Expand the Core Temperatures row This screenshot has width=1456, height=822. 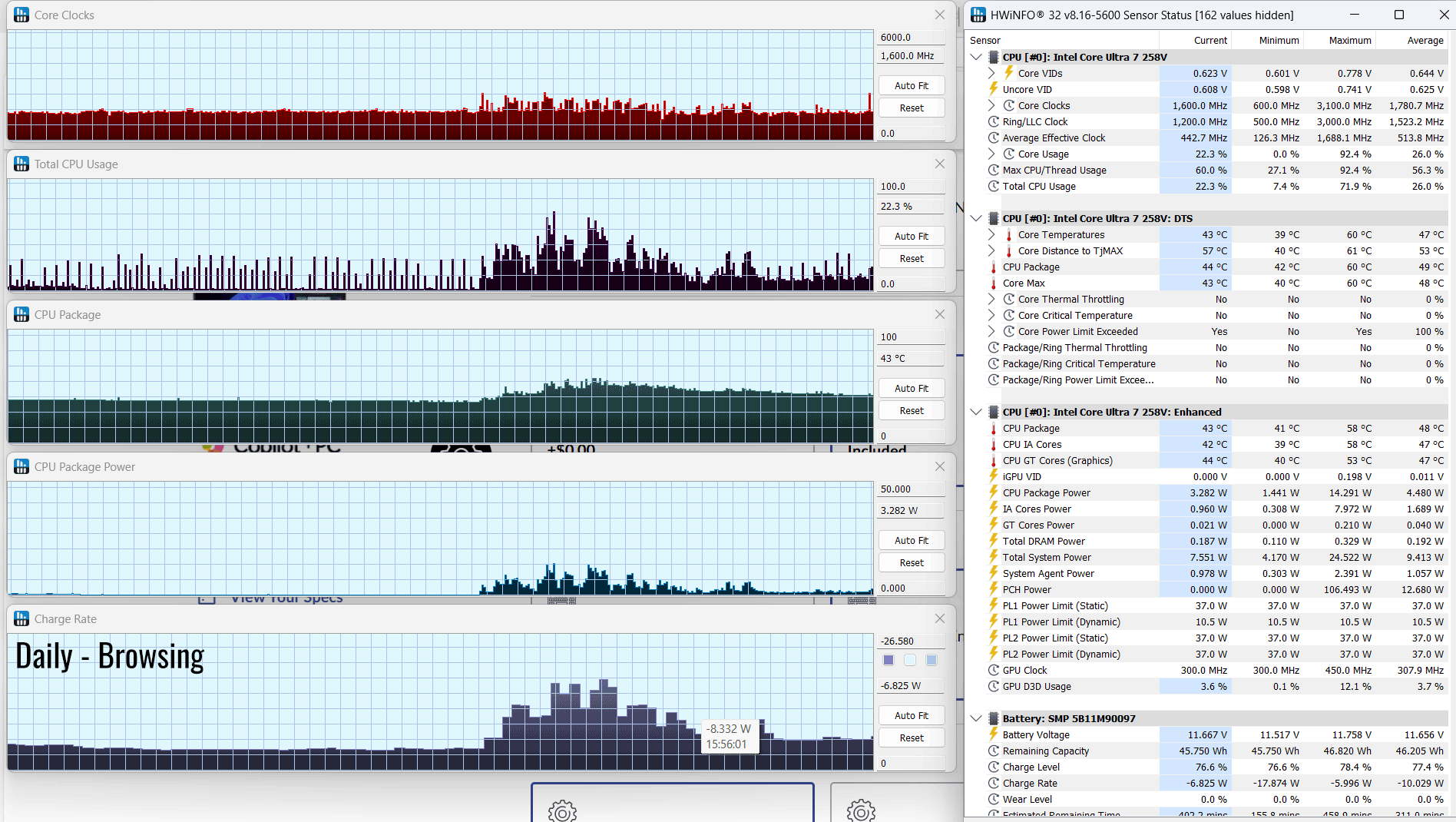[x=991, y=234]
